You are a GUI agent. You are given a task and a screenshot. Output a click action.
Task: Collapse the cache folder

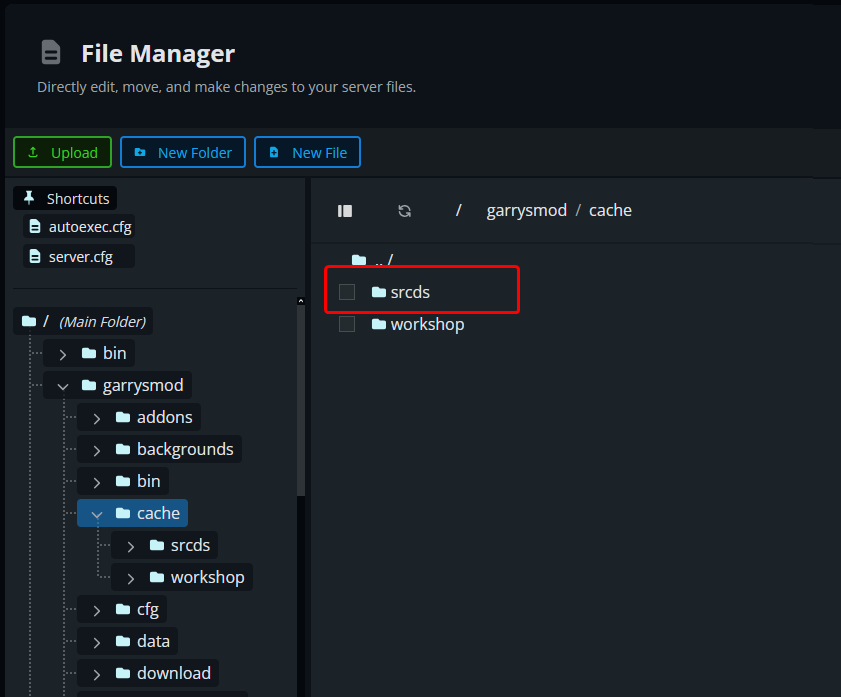(x=97, y=514)
